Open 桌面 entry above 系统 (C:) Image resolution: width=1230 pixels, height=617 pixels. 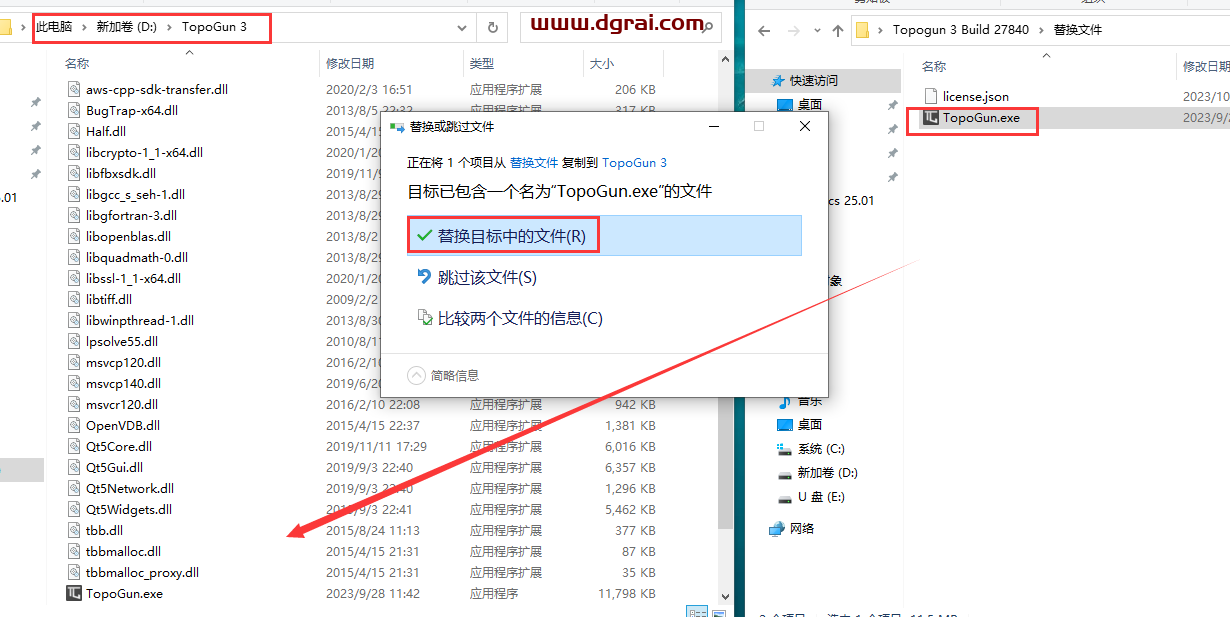(810, 424)
